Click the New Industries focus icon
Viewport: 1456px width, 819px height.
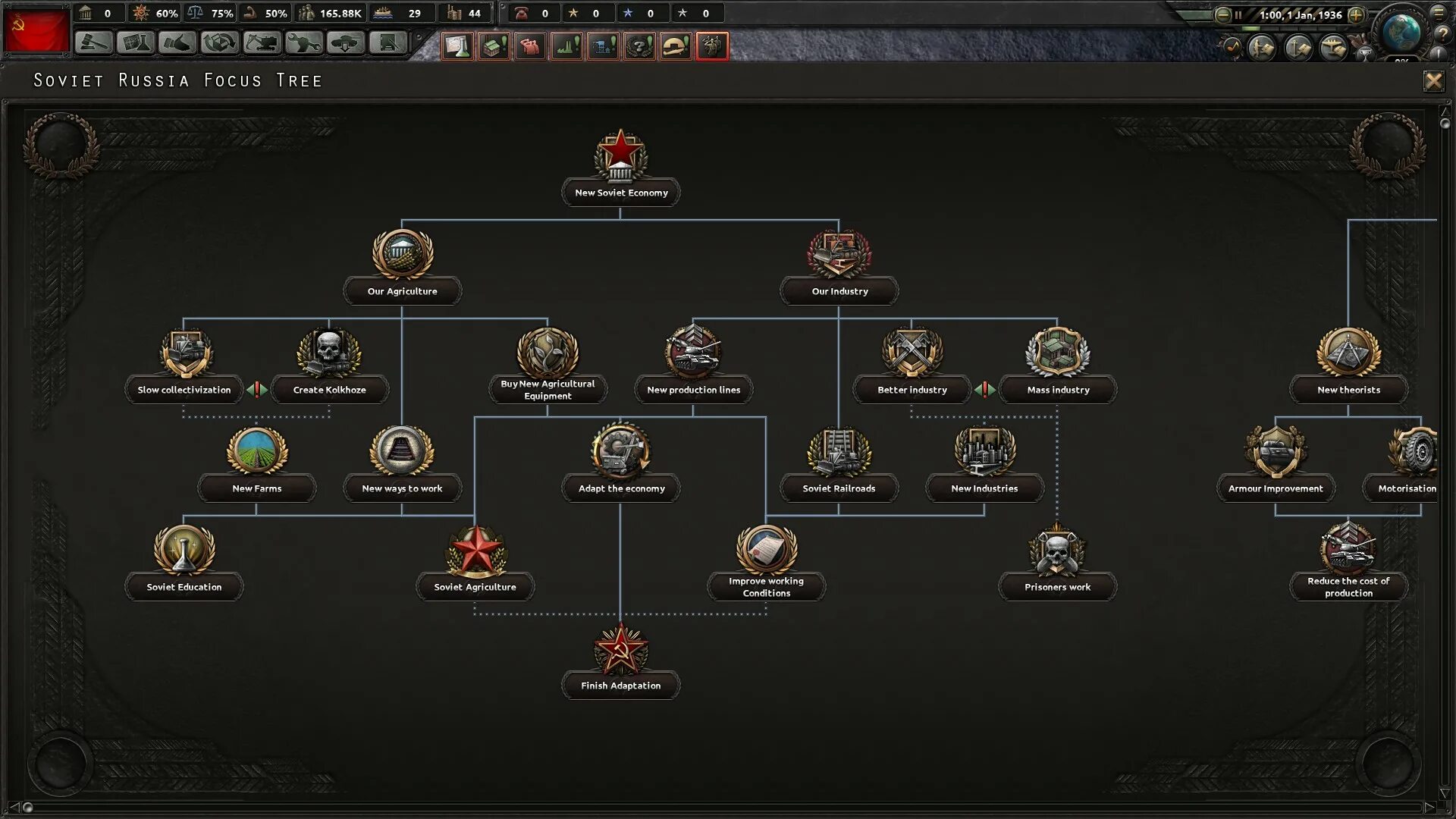[984, 450]
